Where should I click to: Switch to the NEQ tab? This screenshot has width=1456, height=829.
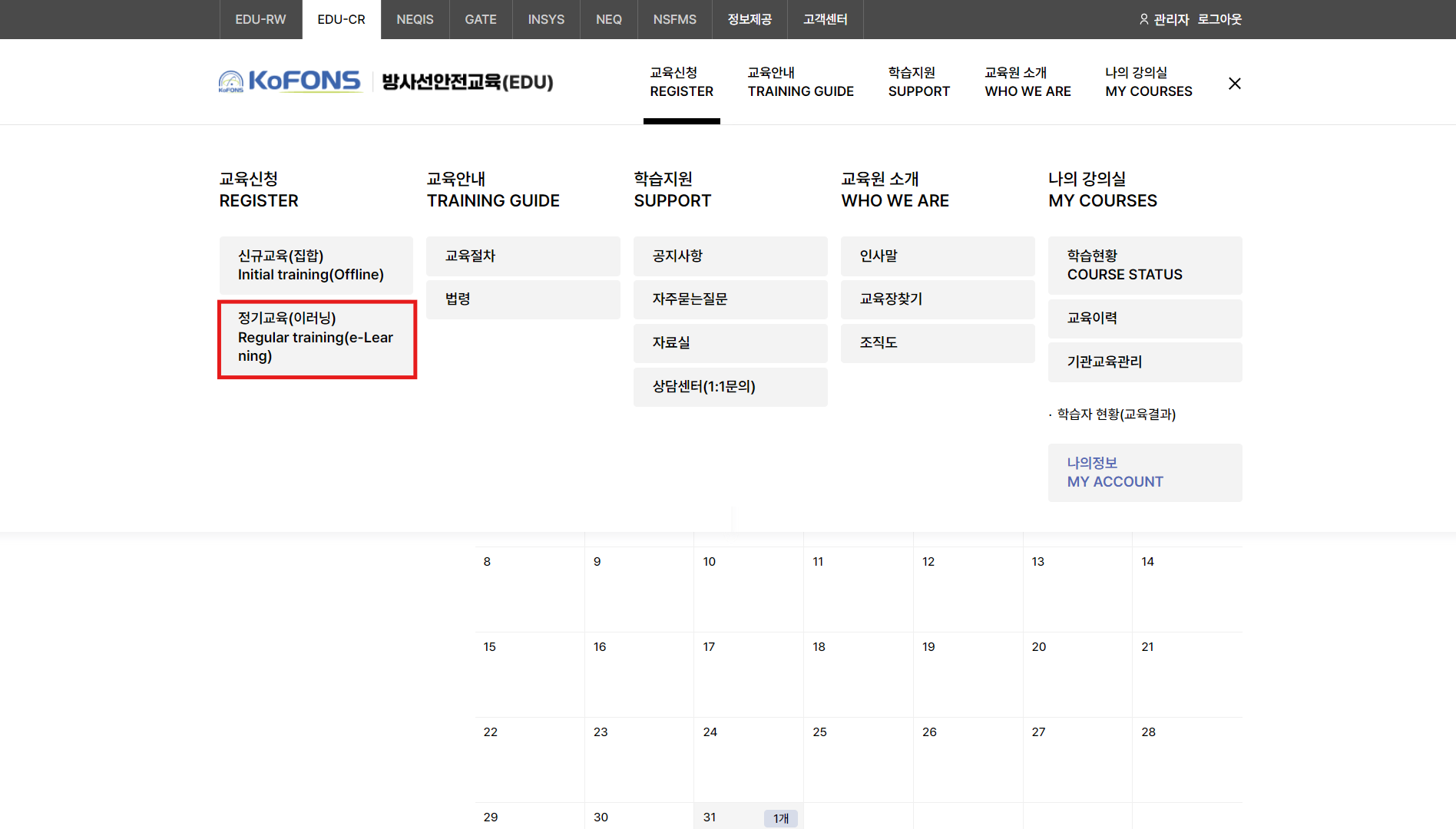pyautogui.click(x=609, y=19)
